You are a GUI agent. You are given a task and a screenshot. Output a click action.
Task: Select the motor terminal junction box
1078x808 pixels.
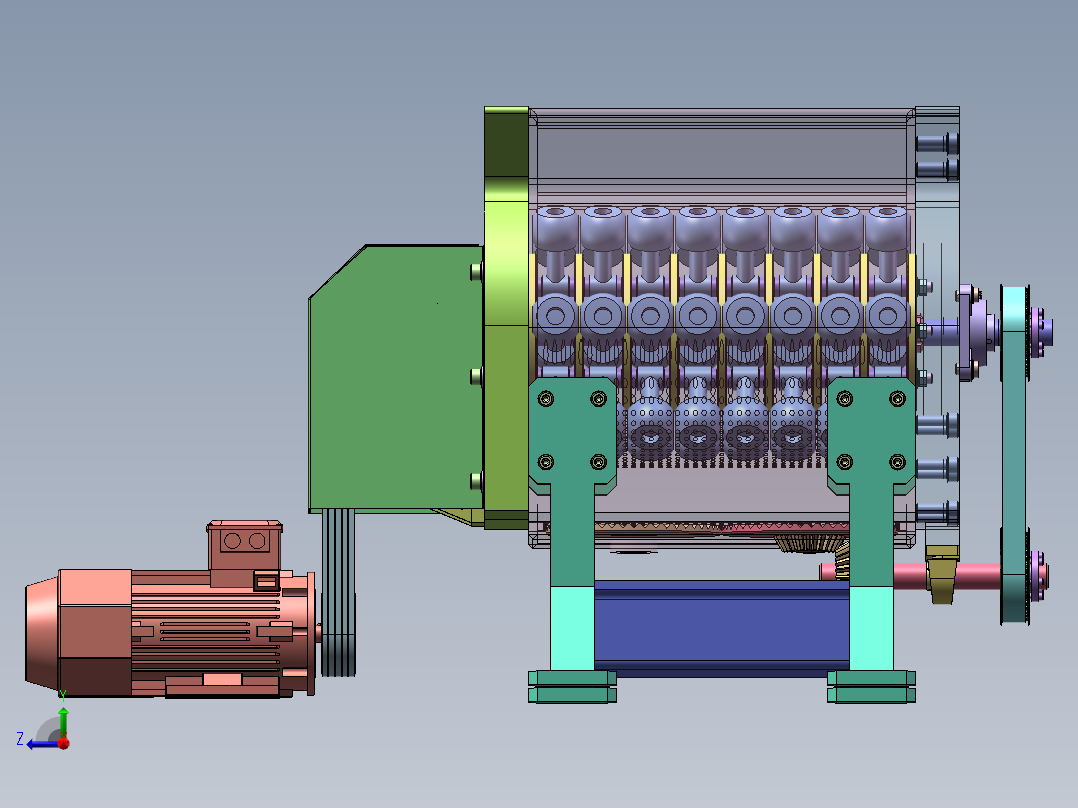click(244, 545)
